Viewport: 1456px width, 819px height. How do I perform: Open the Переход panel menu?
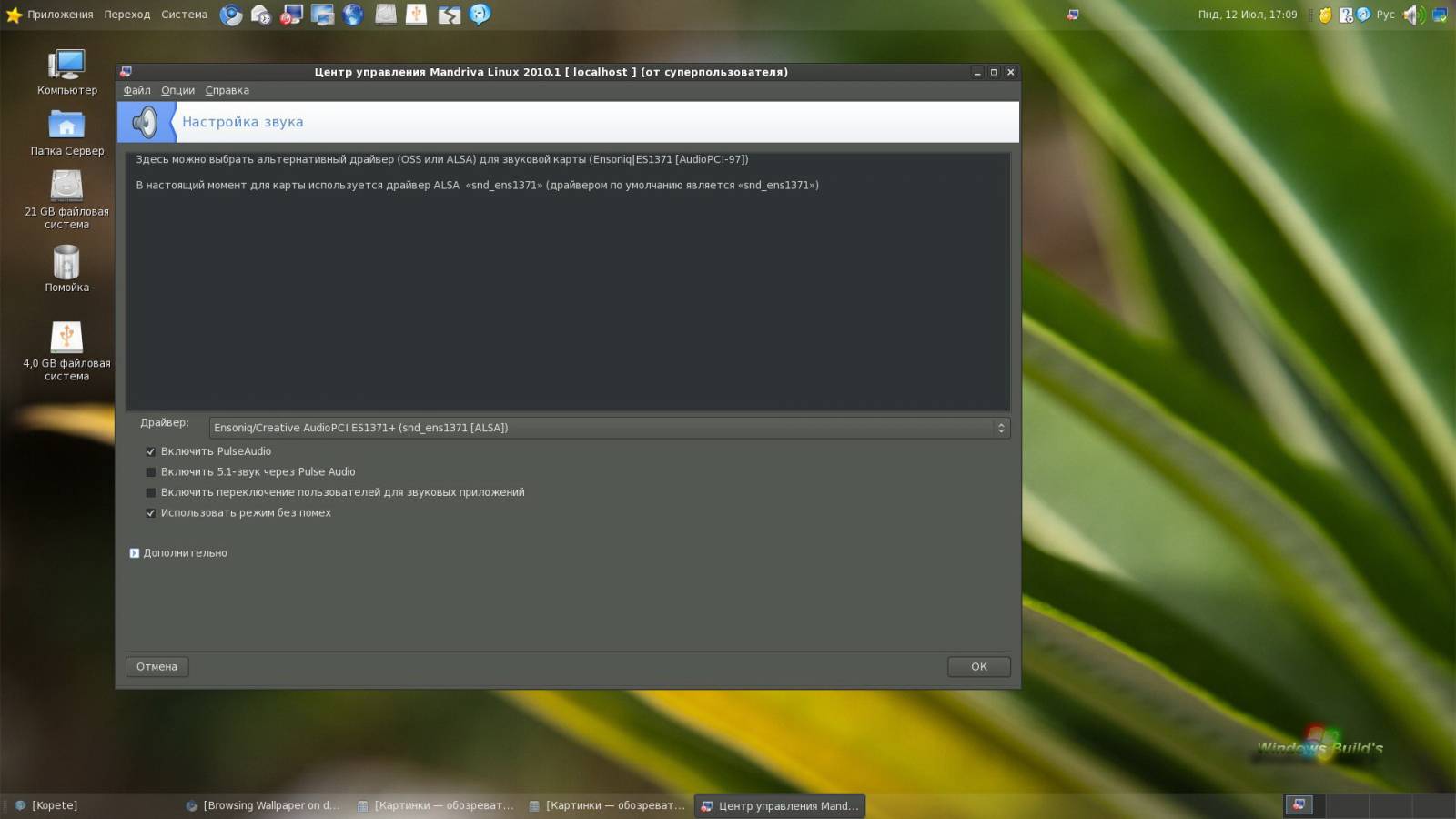(127, 15)
